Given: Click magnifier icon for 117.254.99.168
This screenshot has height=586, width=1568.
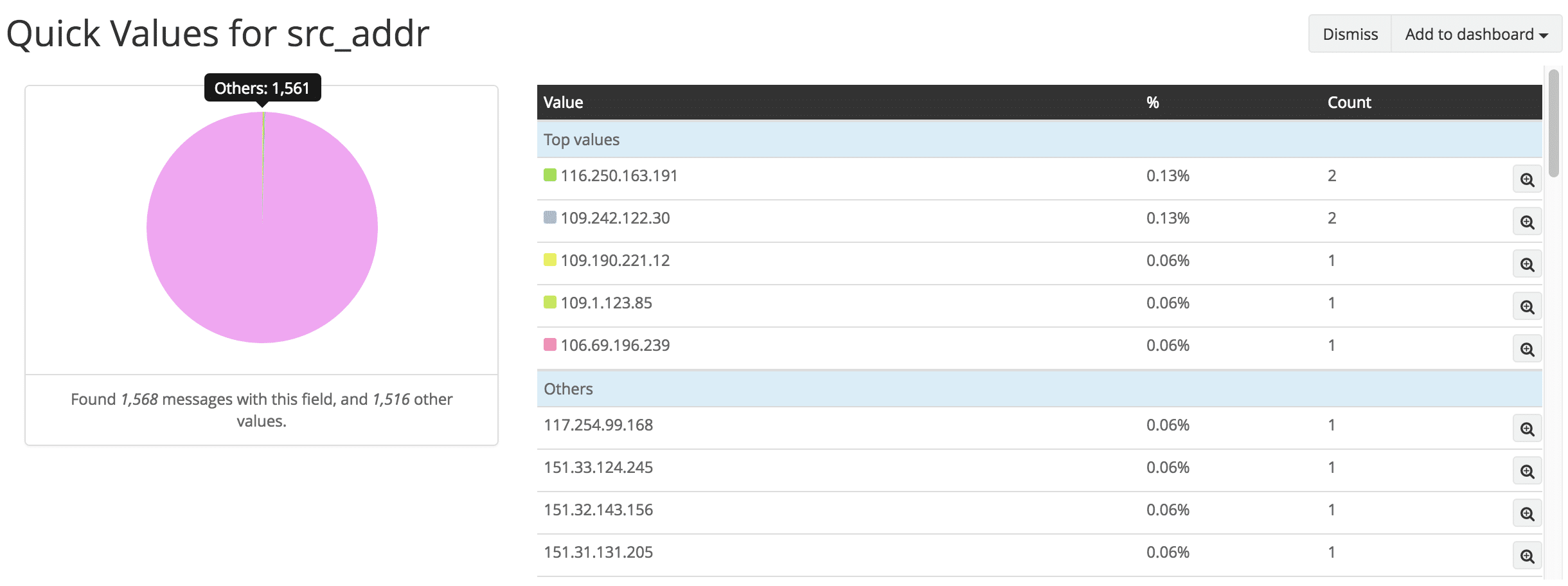Looking at the screenshot, I should (x=1527, y=429).
